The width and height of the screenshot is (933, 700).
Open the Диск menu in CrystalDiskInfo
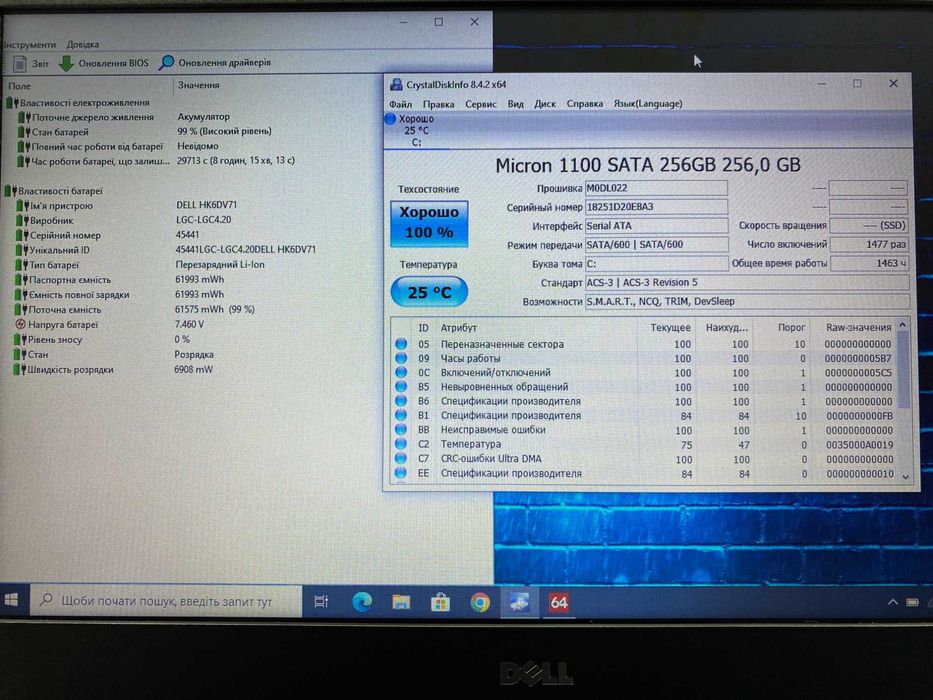pyautogui.click(x=544, y=104)
